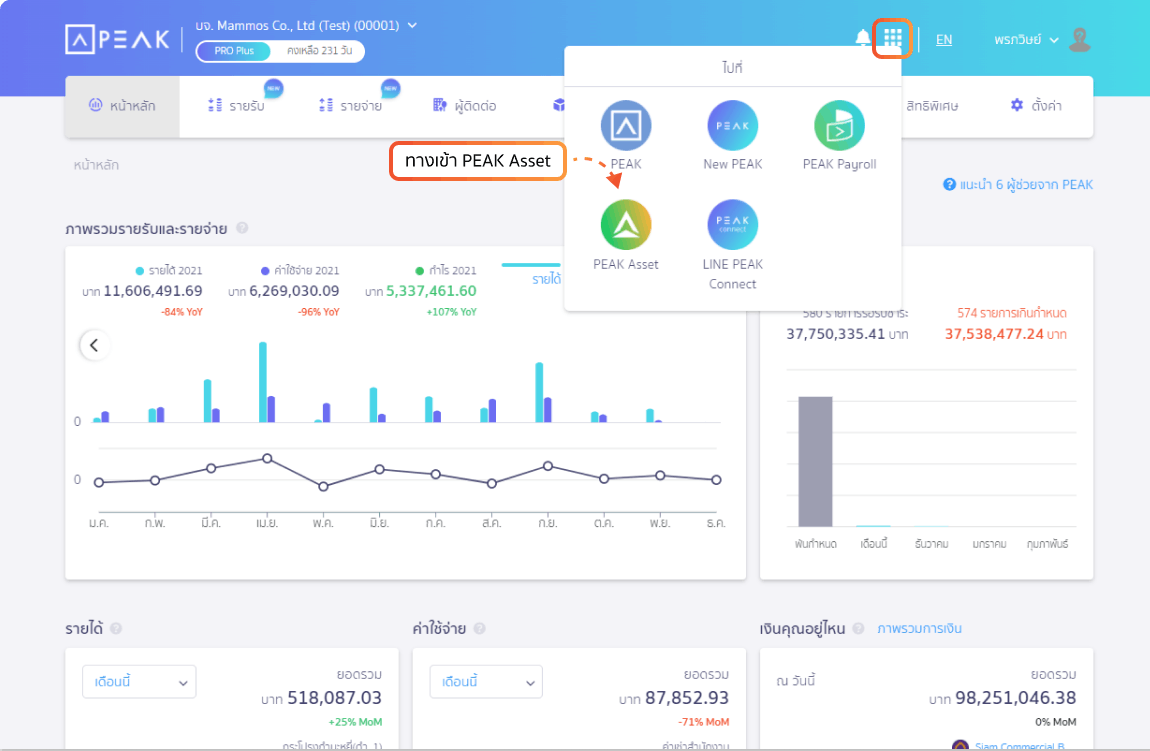This screenshot has width=1150, height=751.
Task: Open notifications bell
Action: (x=862, y=38)
